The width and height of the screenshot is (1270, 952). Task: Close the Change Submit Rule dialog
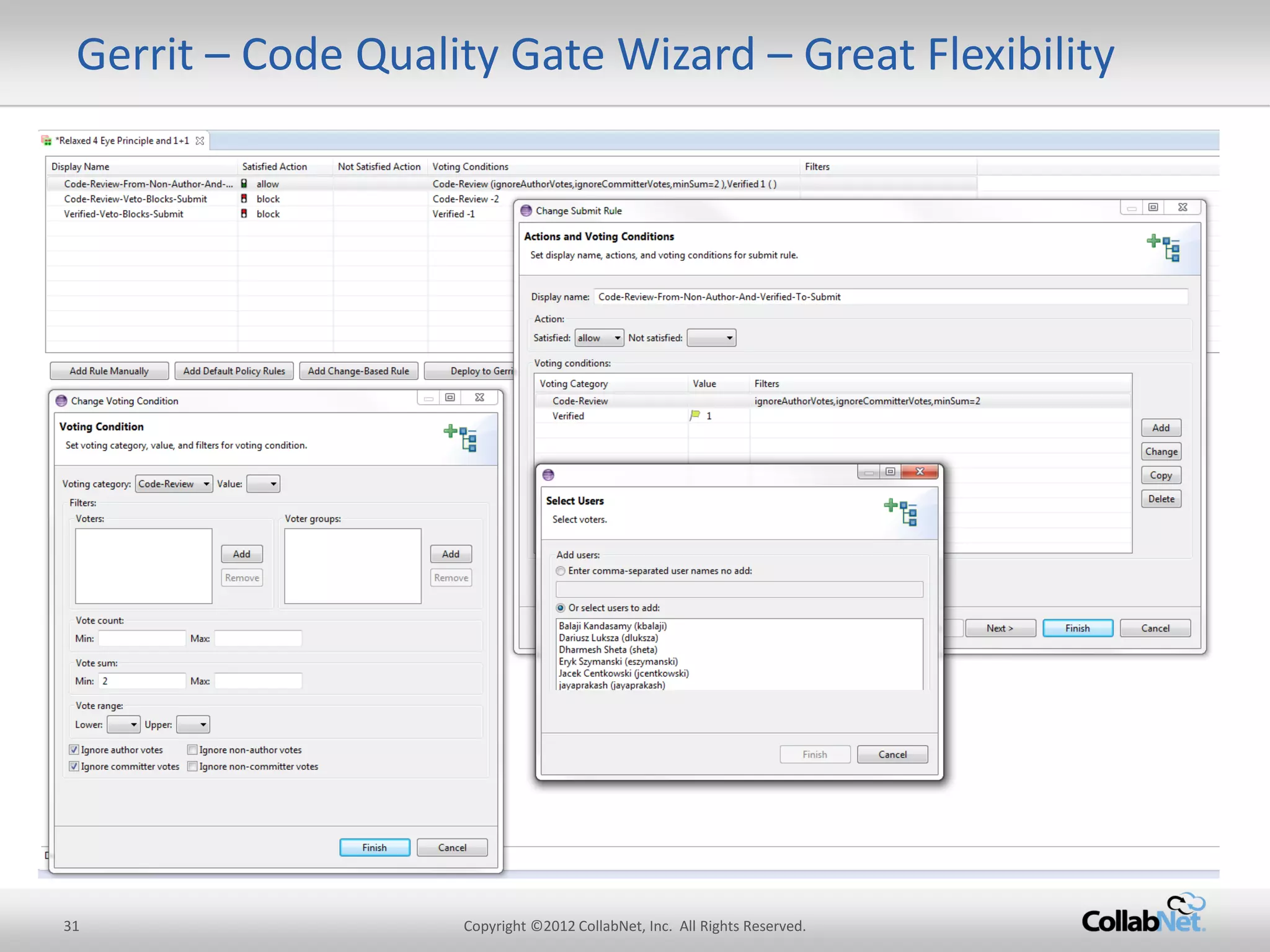[1183, 207]
